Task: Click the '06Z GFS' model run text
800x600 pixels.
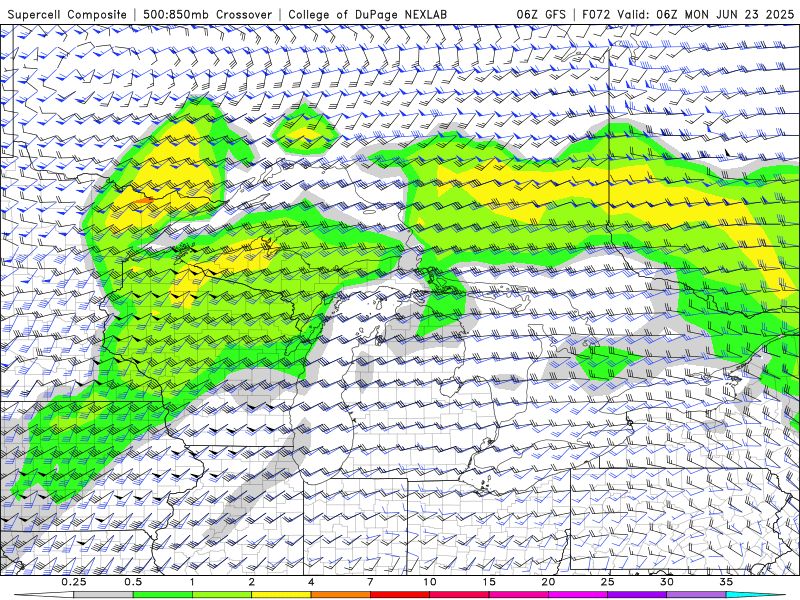Action: pos(541,14)
